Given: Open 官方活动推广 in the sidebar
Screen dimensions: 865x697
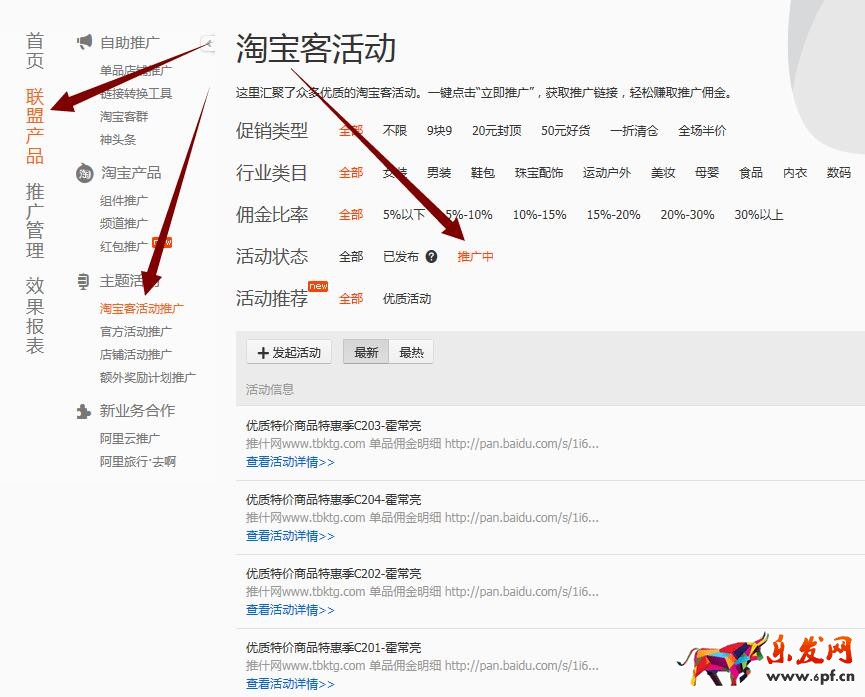Looking at the screenshot, I should [136, 332].
